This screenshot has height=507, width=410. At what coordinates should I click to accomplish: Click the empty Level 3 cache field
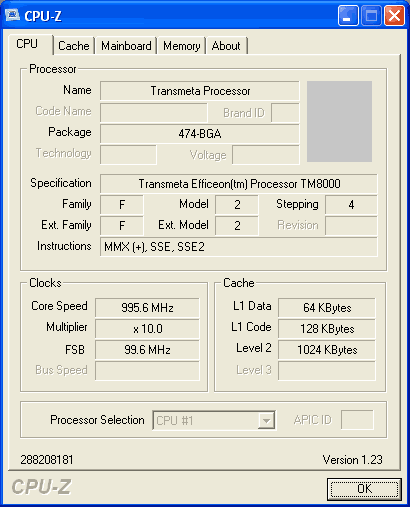[x=327, y=371]
